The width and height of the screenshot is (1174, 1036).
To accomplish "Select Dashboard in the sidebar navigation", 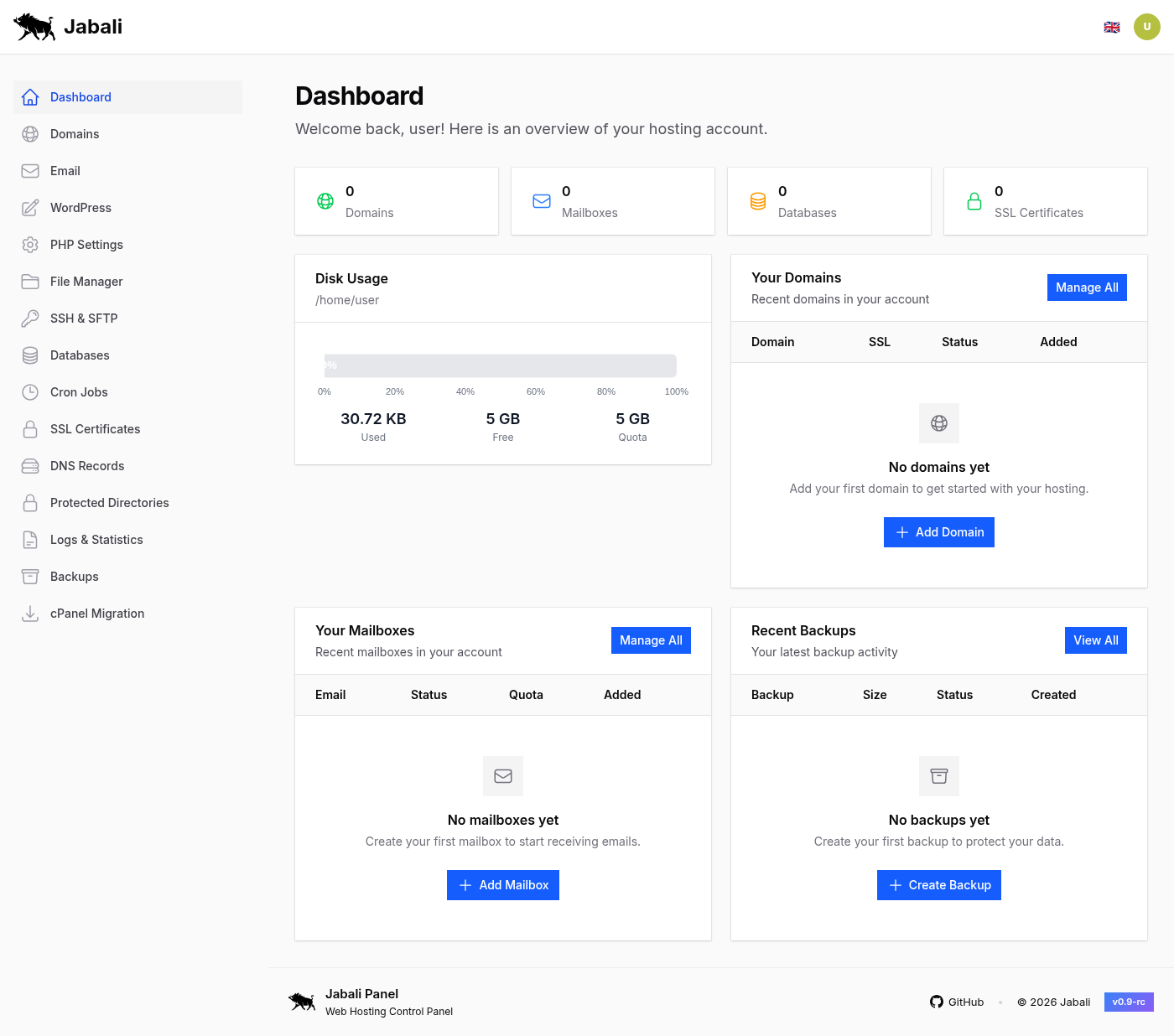I will tap(81, 97).
